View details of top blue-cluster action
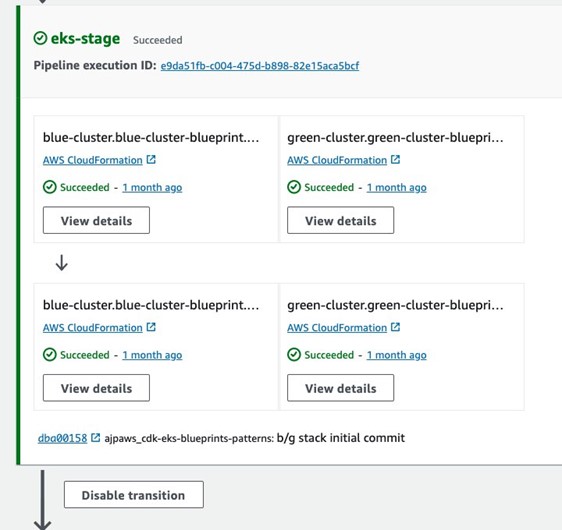This screenshot has width=562, height=530. pyautogui.click(x=96, y=220)
